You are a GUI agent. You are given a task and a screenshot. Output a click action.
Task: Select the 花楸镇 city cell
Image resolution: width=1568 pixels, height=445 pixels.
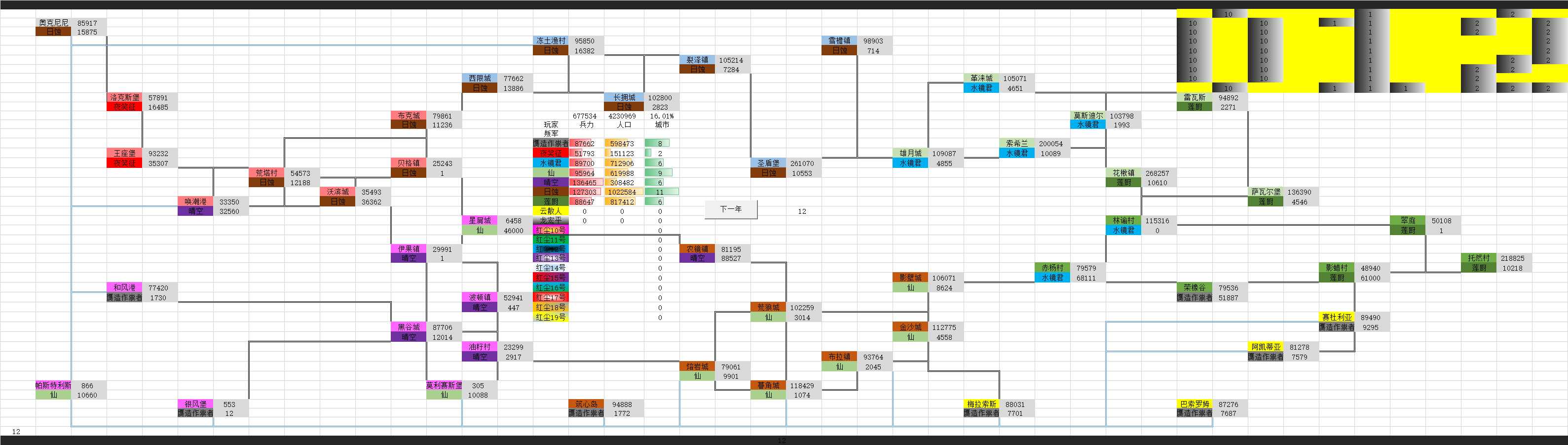[x=1123, y=173]
